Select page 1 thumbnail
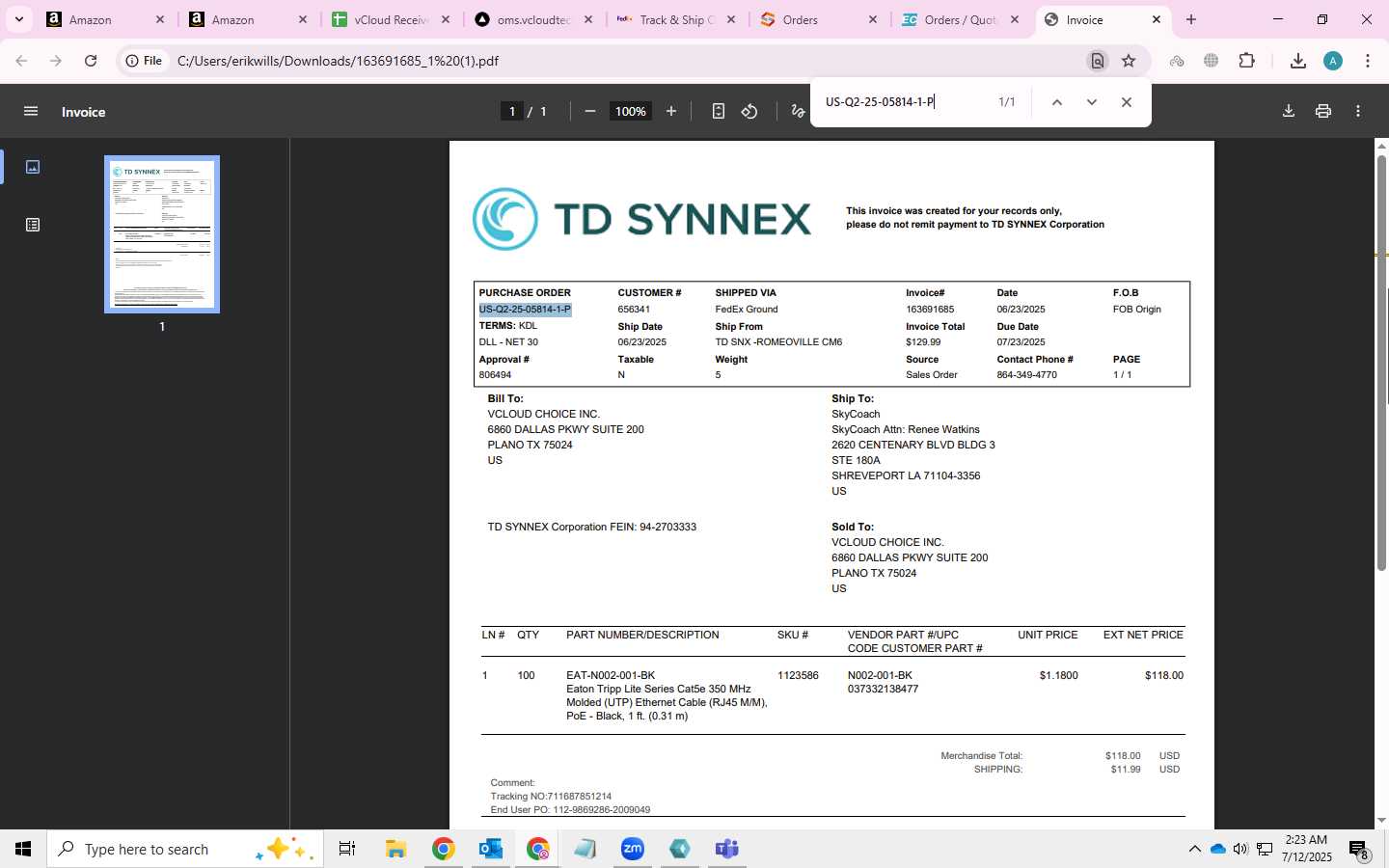1389x868 pixels. point(162,234)
